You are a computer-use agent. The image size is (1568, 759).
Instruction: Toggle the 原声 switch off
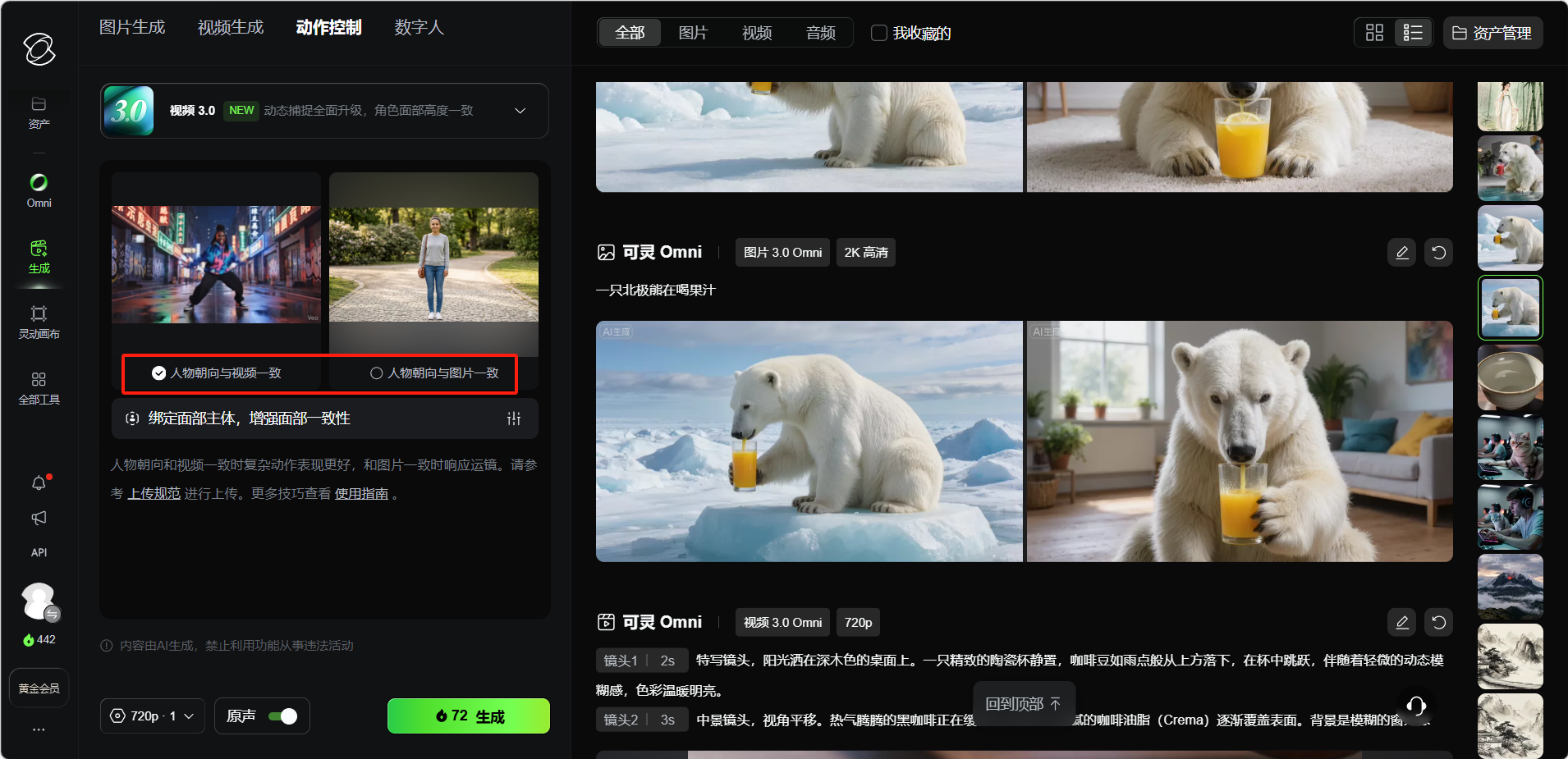tap(283, 716)
